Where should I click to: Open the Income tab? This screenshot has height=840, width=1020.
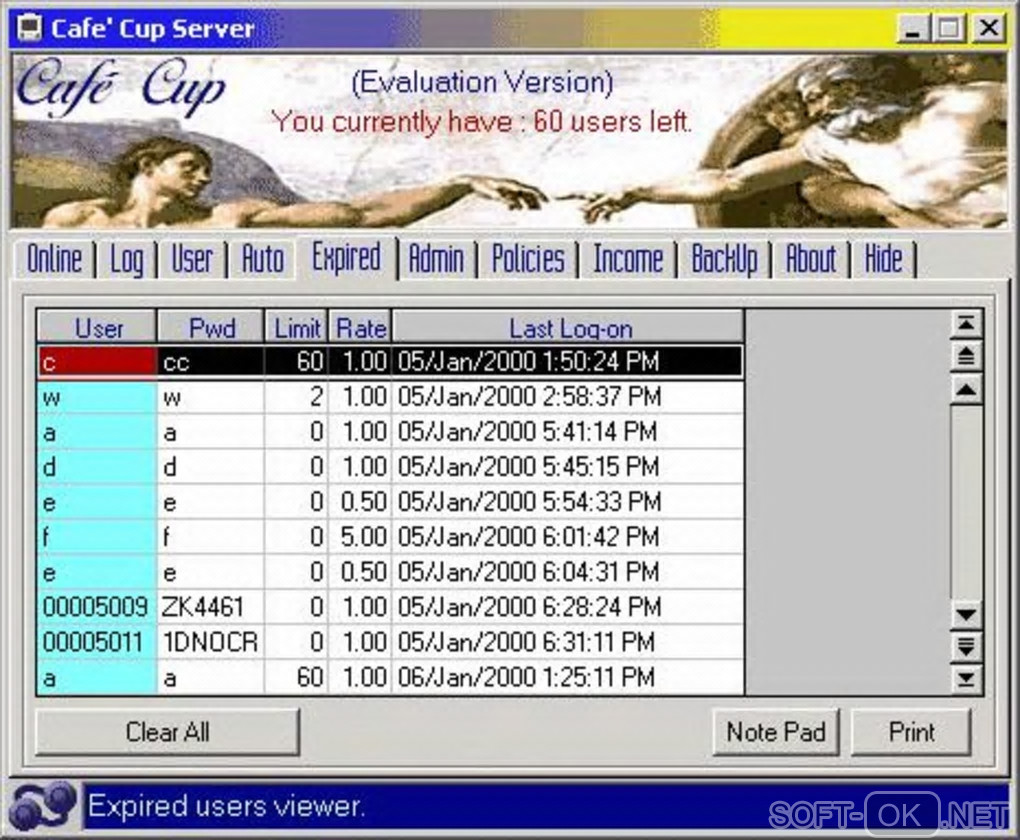pyautogui.click(x=628, y=258)
